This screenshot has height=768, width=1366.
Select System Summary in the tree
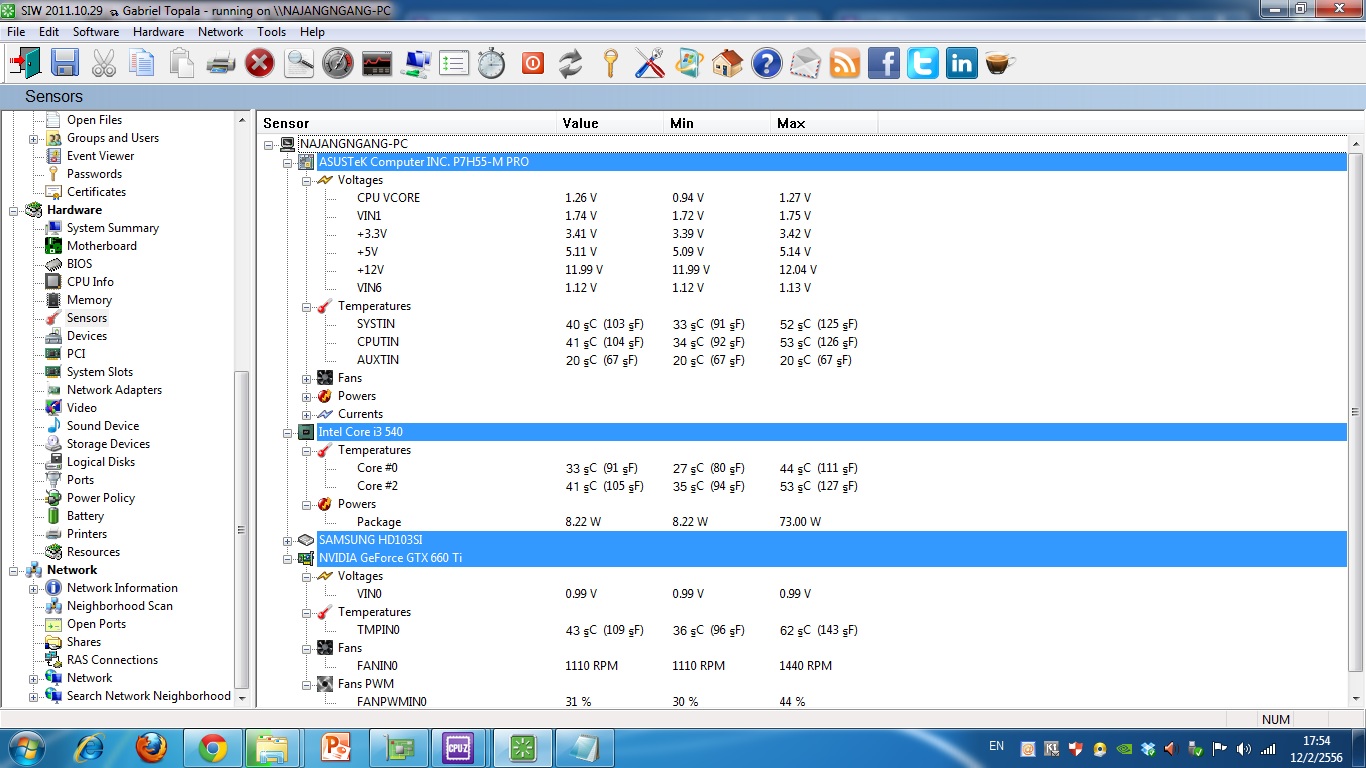click(113, 228)
